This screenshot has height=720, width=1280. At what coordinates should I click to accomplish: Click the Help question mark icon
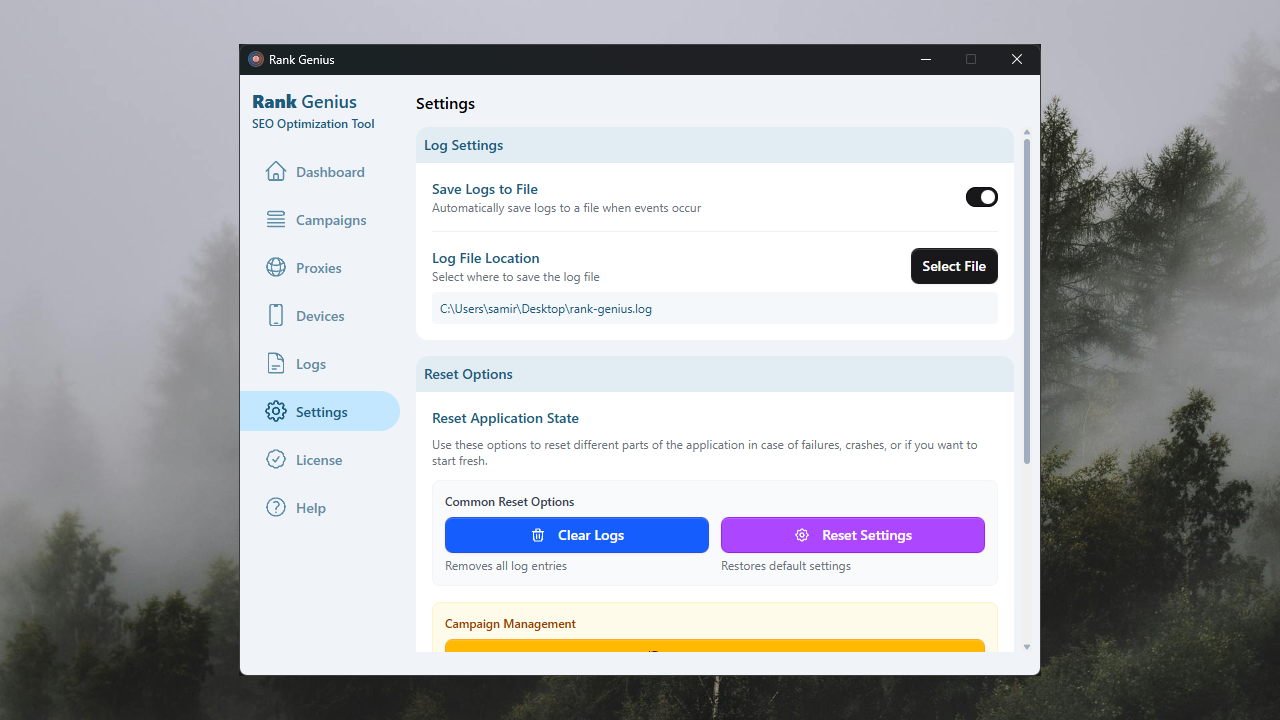coord(276,508)
